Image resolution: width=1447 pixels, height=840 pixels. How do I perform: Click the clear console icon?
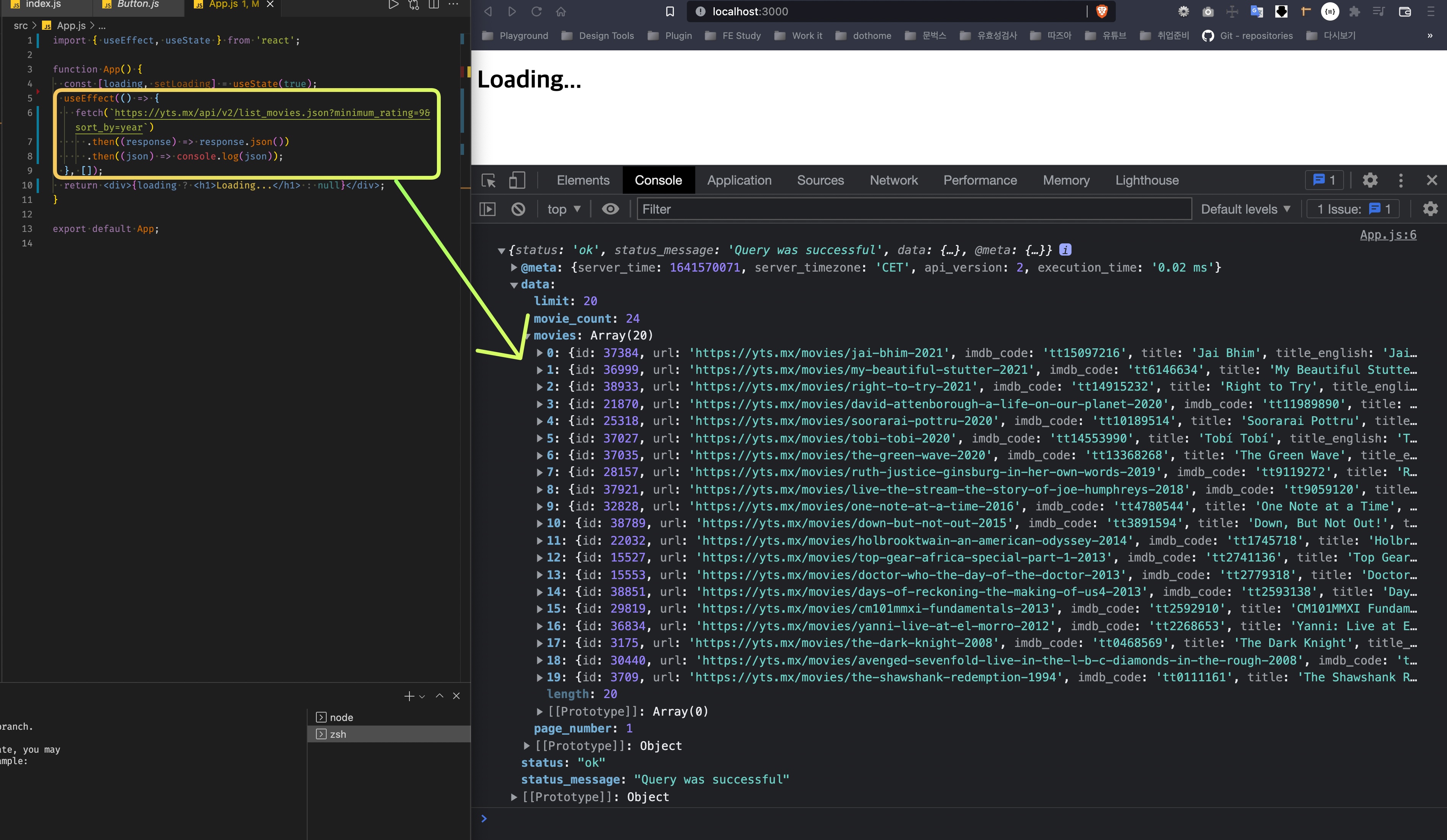518,209
